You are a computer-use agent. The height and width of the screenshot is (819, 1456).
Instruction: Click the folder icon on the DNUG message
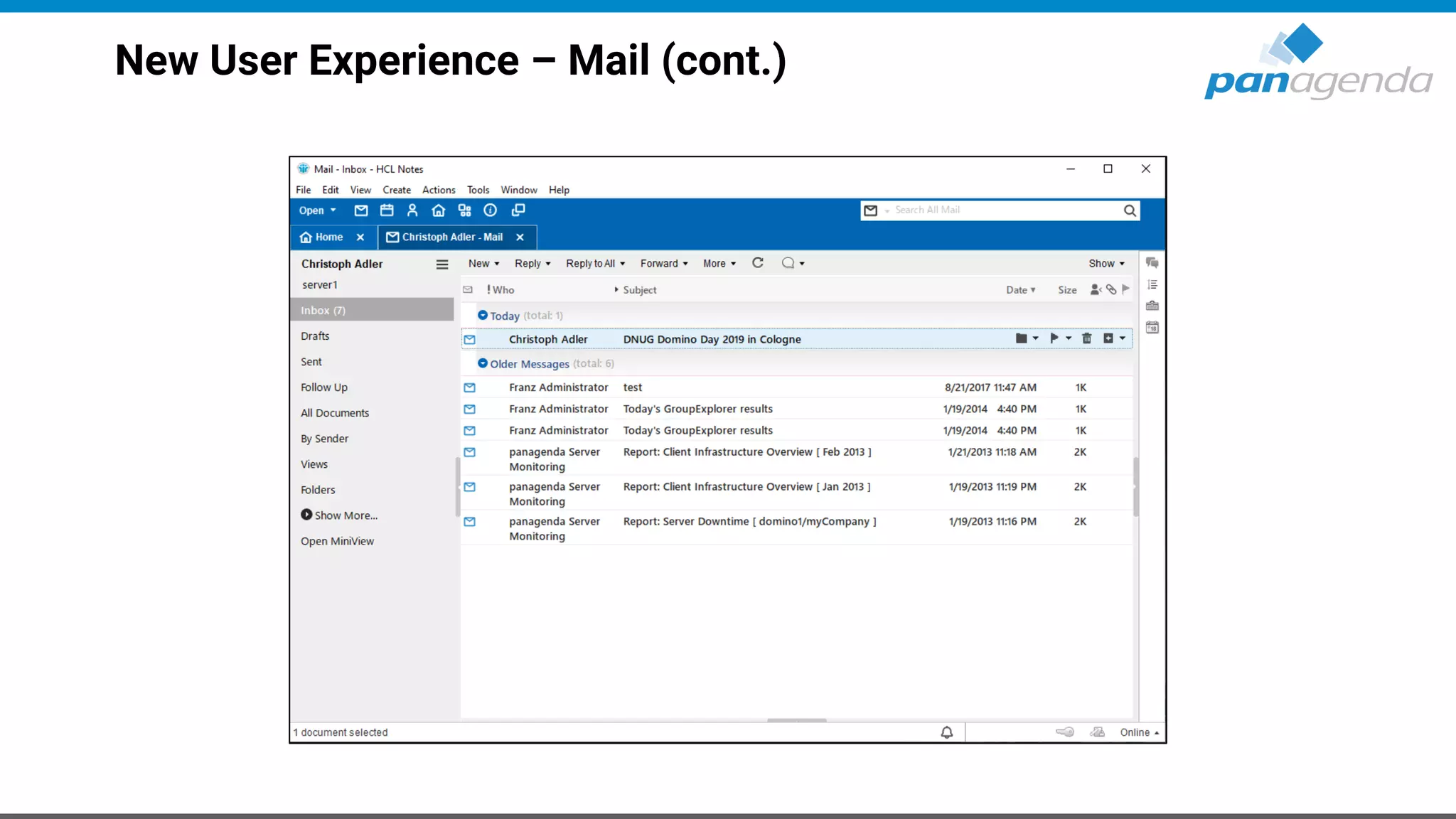[1022, 338]
